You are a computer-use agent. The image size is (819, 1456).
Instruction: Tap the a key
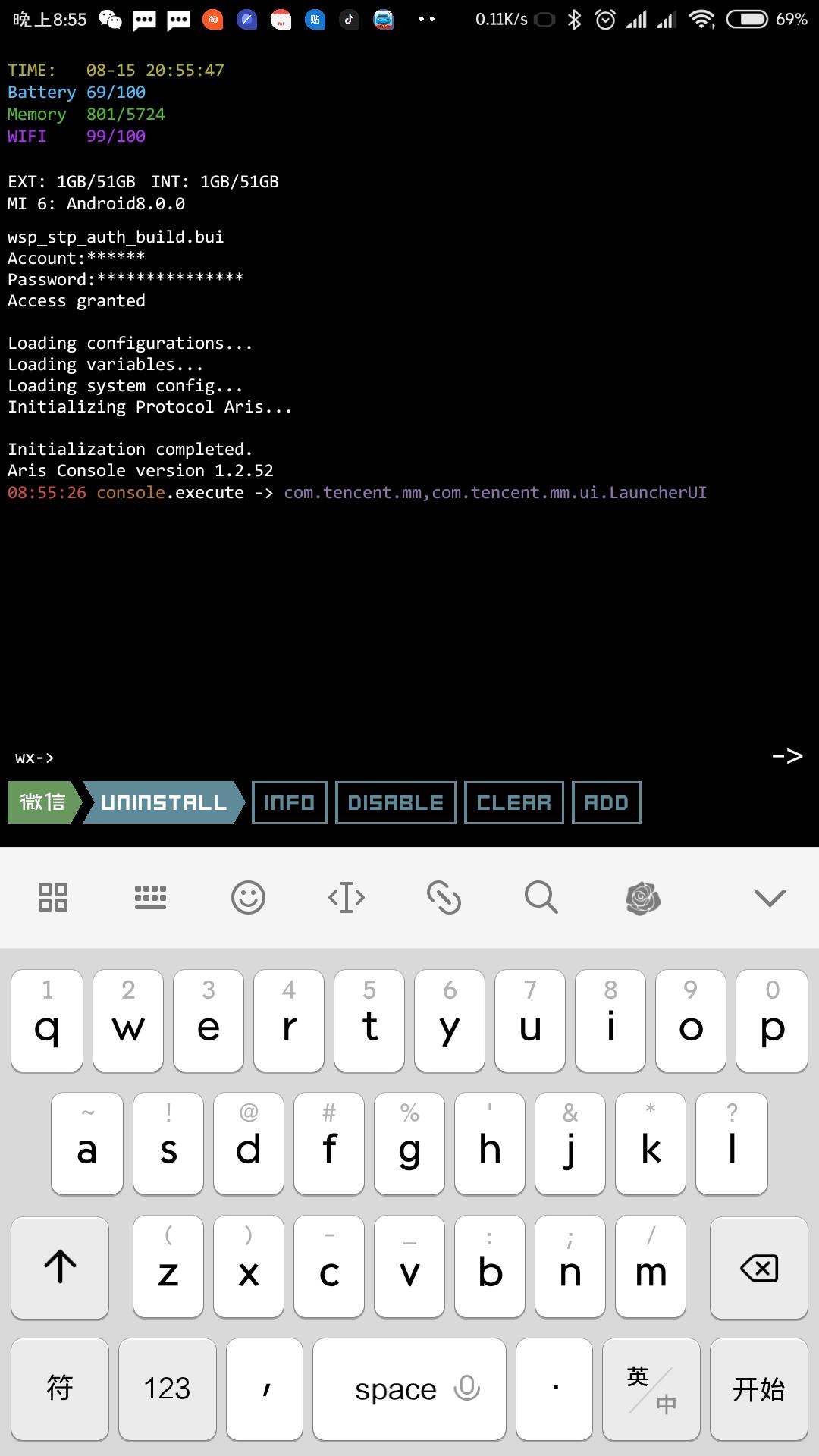pyautogui.click(x=87, y=1144)
